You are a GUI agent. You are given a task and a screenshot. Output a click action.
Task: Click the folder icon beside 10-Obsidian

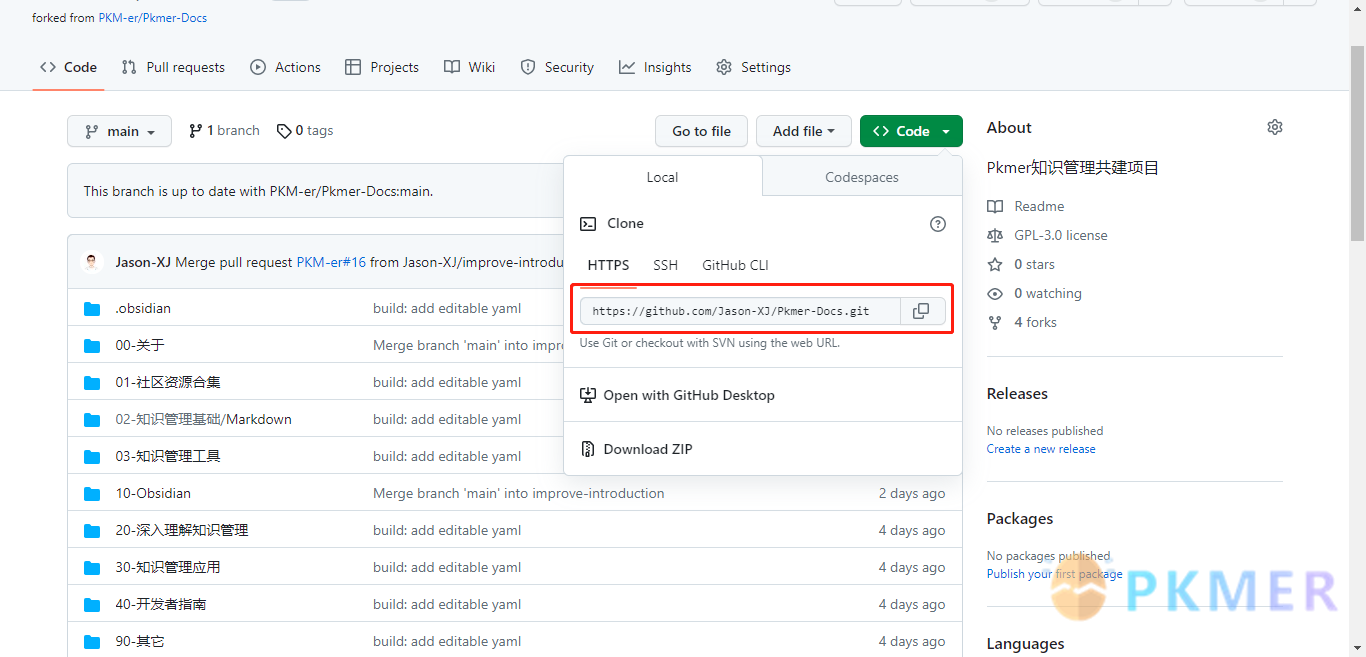pos(92,493)
